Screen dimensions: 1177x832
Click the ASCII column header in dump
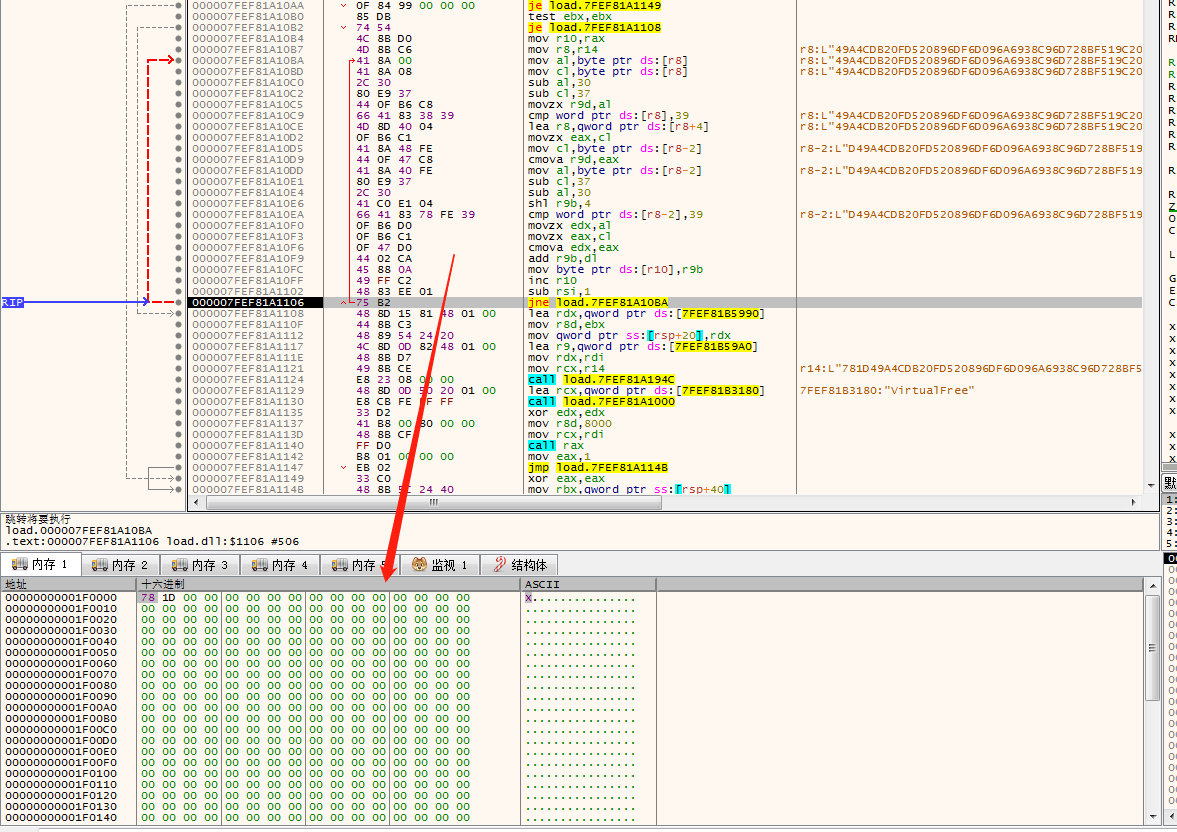[588, 584]
